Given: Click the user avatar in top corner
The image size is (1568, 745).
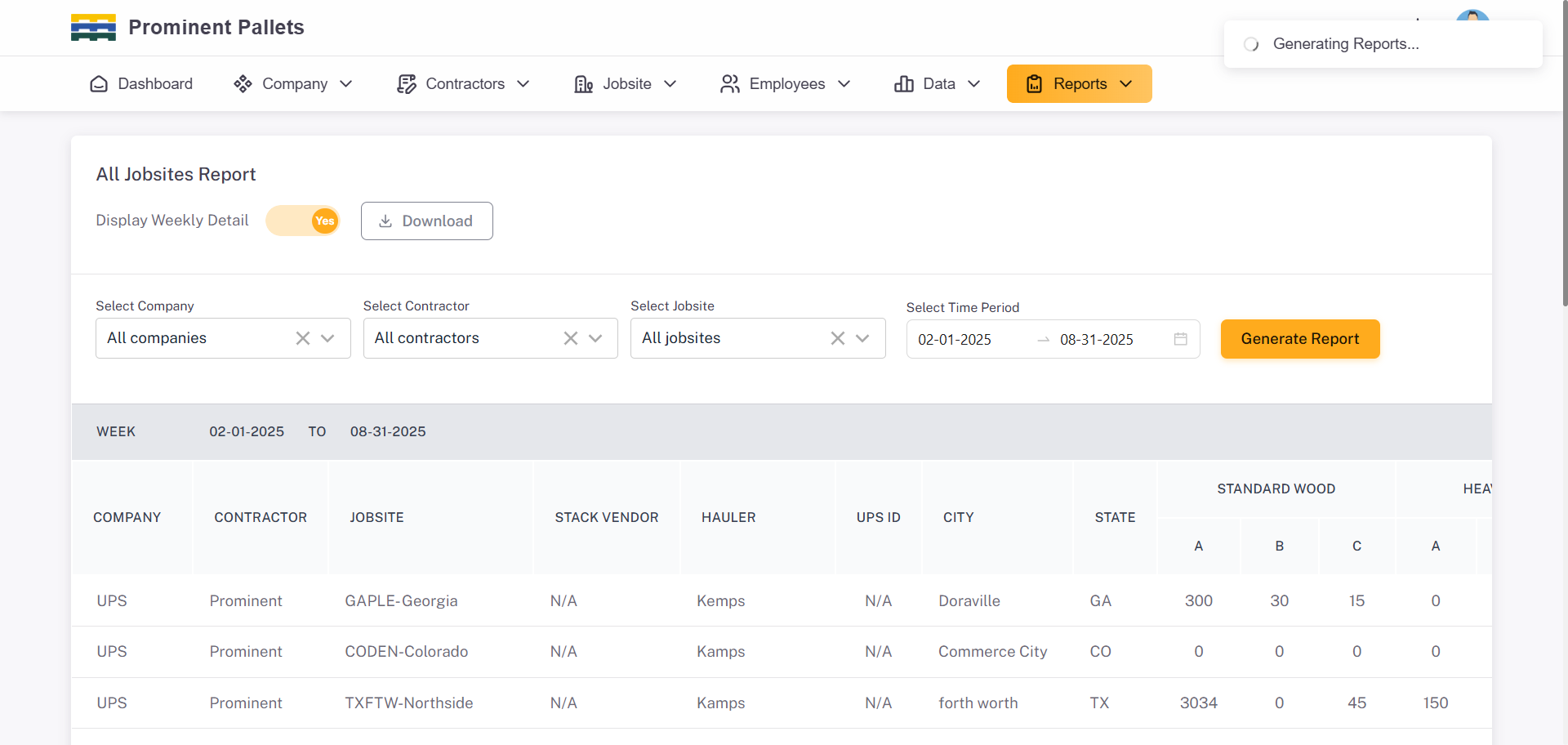Looking at the screenshot, I should pos(1472,15).
